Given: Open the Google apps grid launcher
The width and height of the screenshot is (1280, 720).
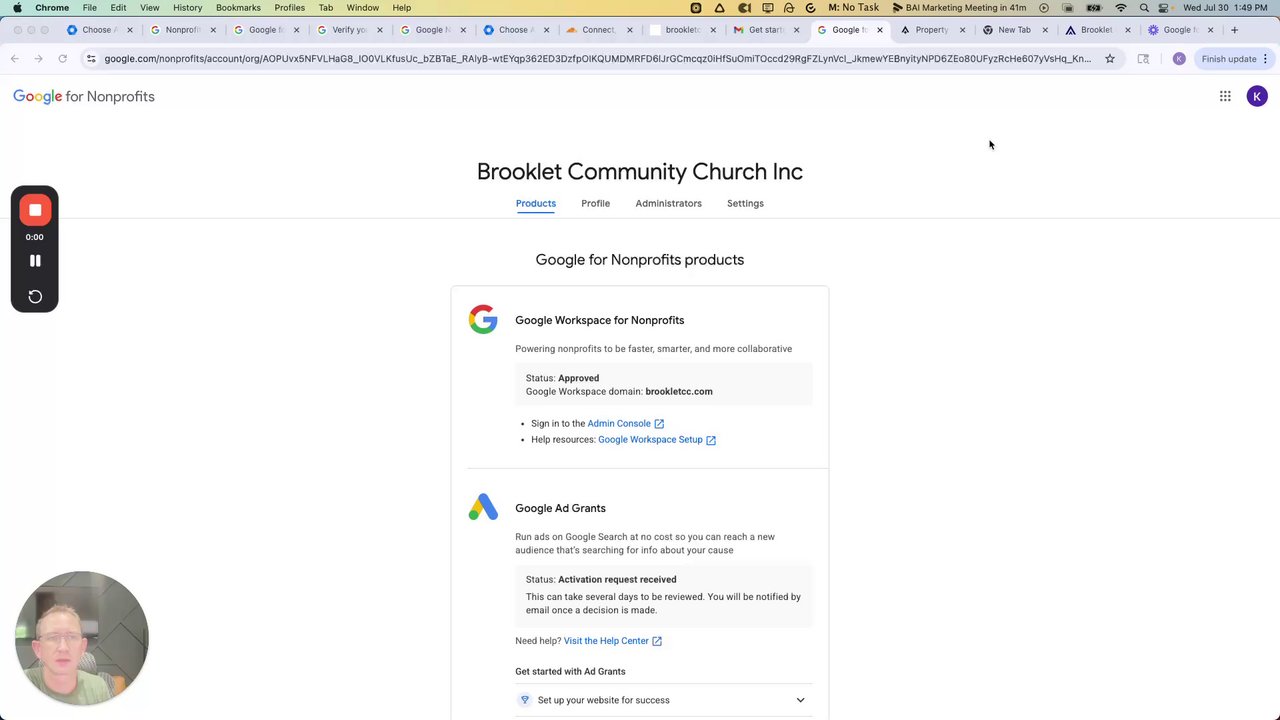Looking at the screenshot, I should 1225,96.
